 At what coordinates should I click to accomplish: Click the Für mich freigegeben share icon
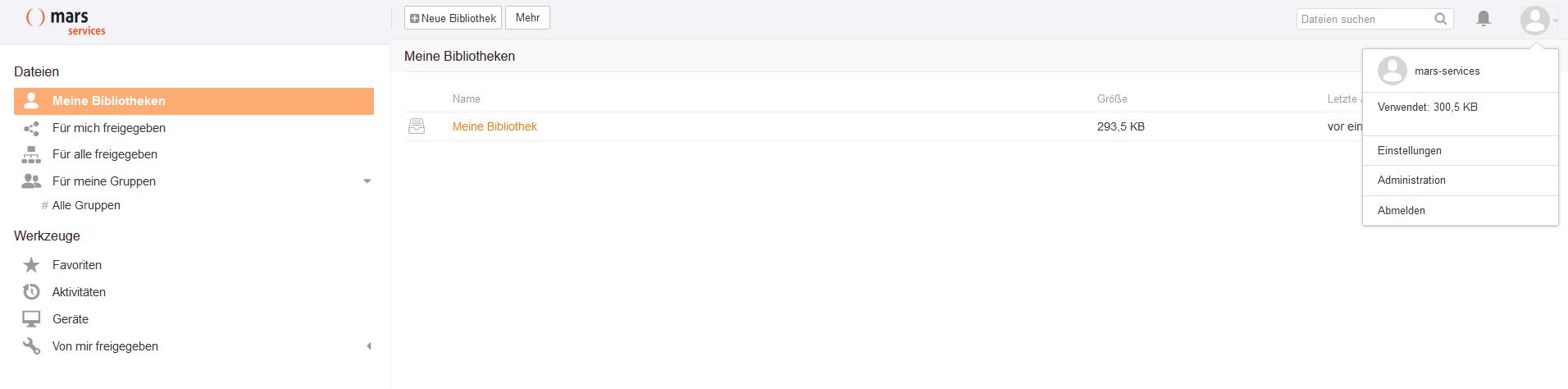click(31, 128)
